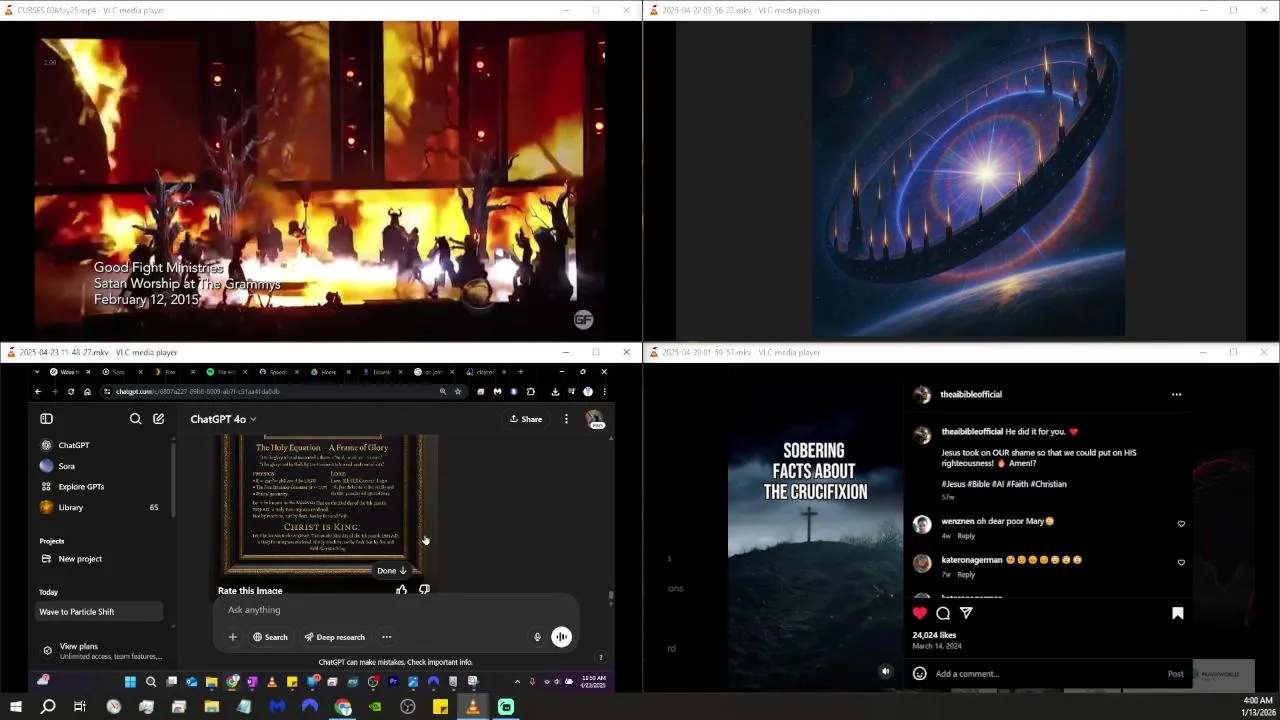Open help question mark in ChatGPT
1280x720 pixels.
[x=600, y=657]
